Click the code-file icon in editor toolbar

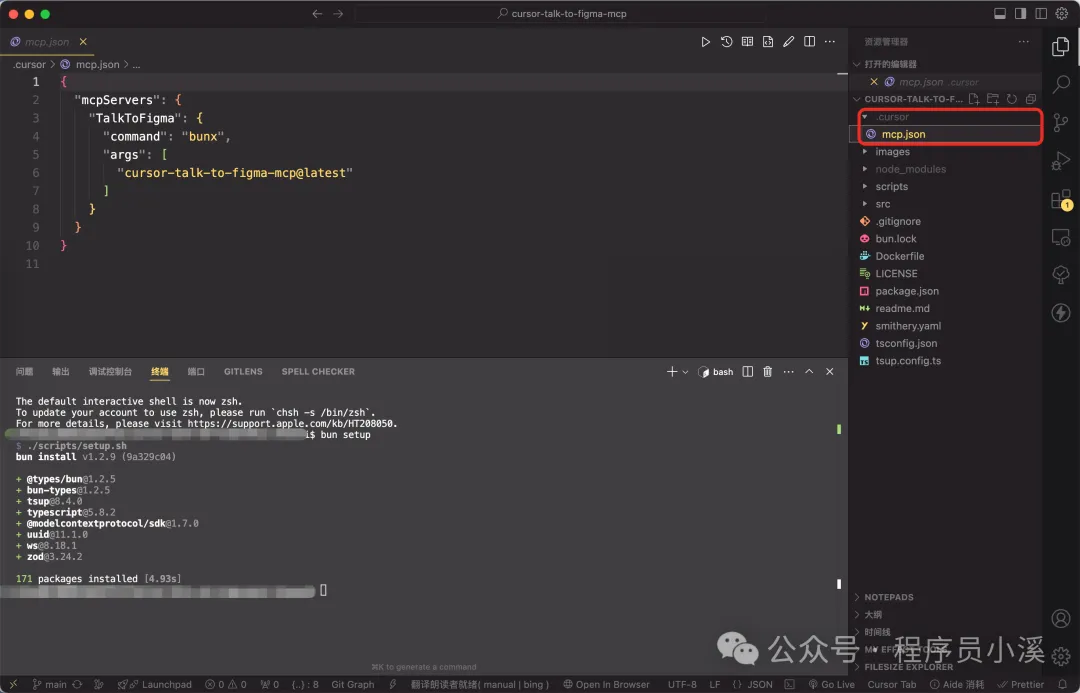pos(768,42)
